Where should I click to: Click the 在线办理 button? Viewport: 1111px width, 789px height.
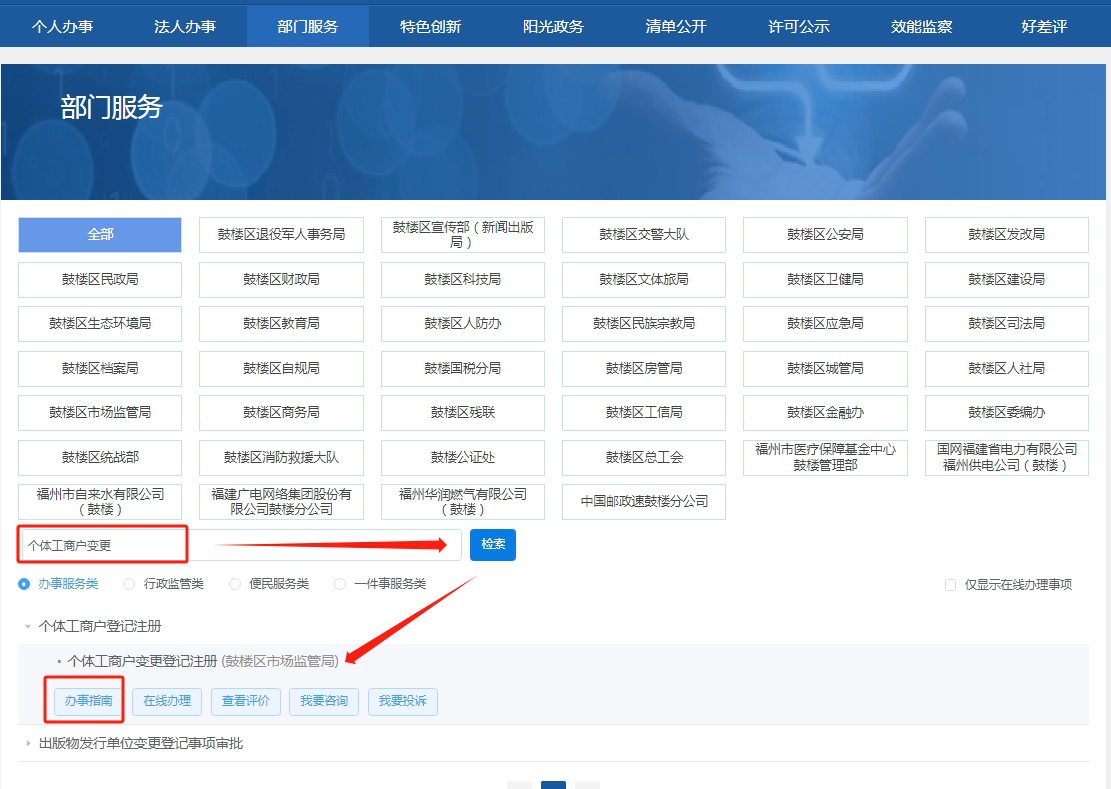click(167, 701)
